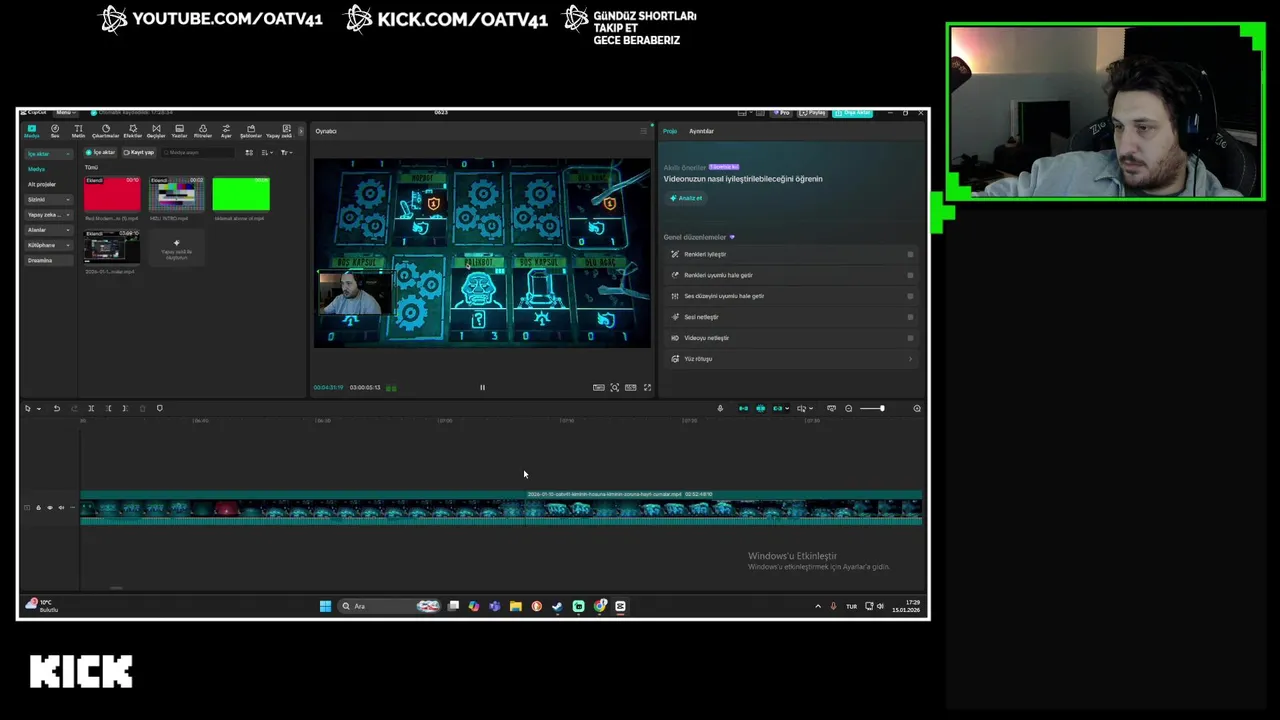Viewport: 1280px width, 720px height.
Task: Click timeline zoom out magnifier
Action: (849, 408)
